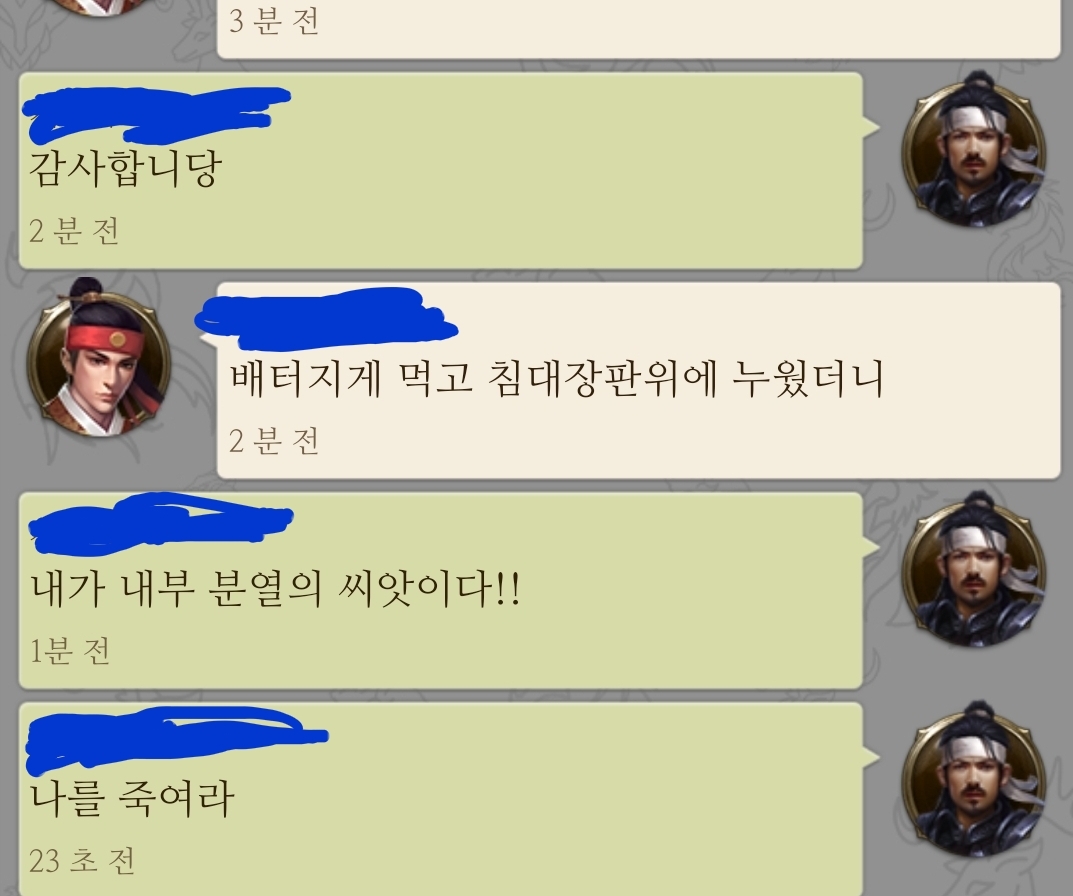The height and width of the screenshot is (896, 1073).
Task: Tap the 2분 전 timestamp in the beige bubble
Action: pos(274,441)
